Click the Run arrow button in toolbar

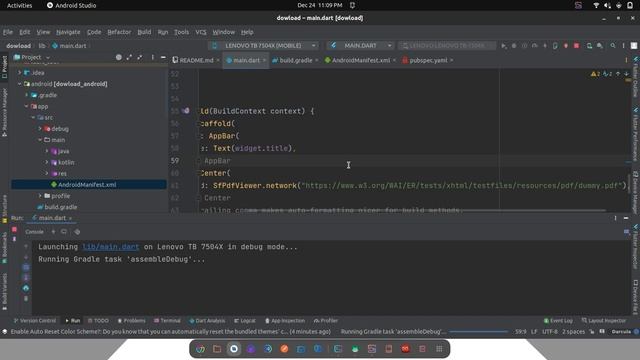pyautogui.click(x=503, y=46)
